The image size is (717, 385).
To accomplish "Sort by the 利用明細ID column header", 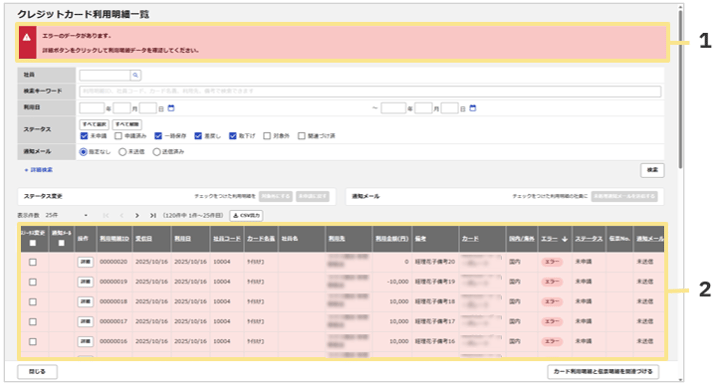I will point(114,239).
